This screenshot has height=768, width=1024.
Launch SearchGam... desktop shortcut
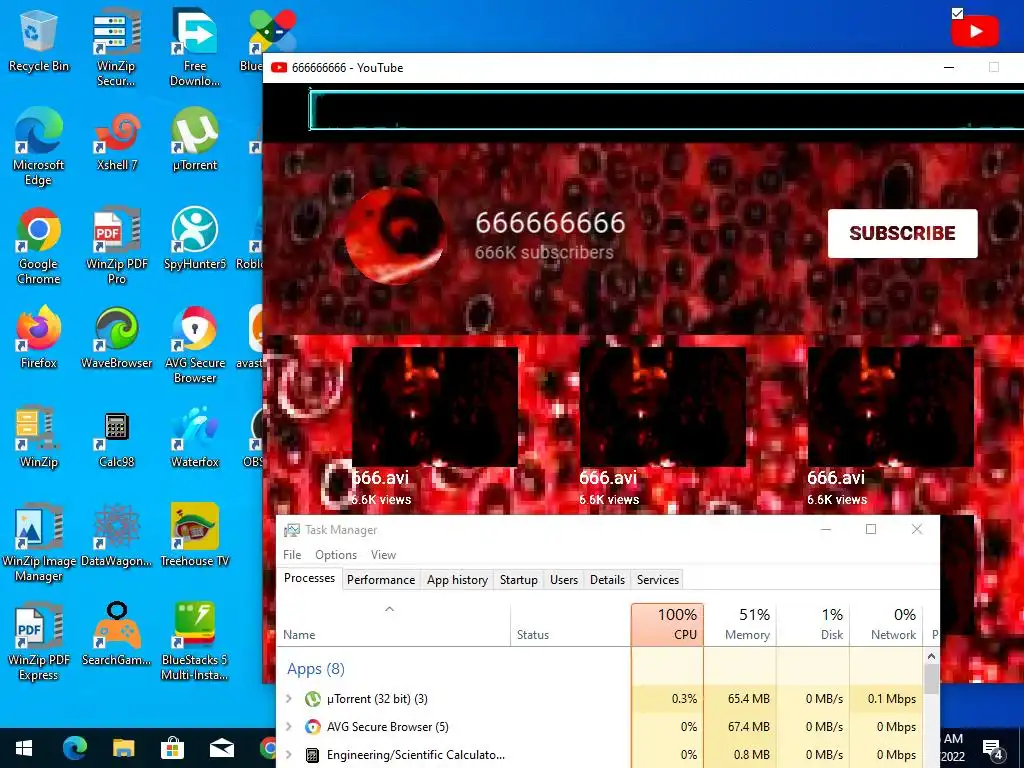pos(116,634)
